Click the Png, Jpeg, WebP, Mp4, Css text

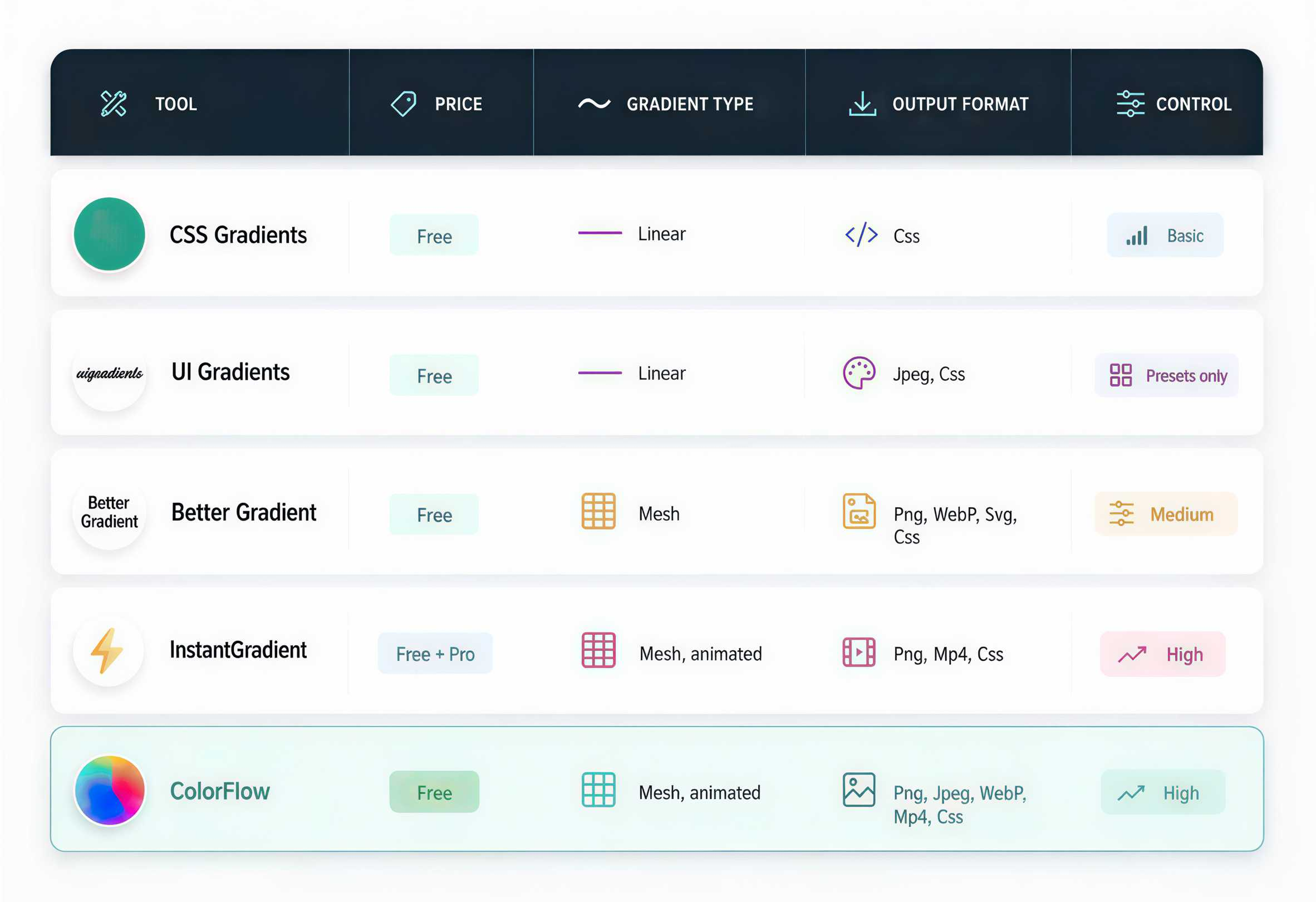tap(960, 805)
